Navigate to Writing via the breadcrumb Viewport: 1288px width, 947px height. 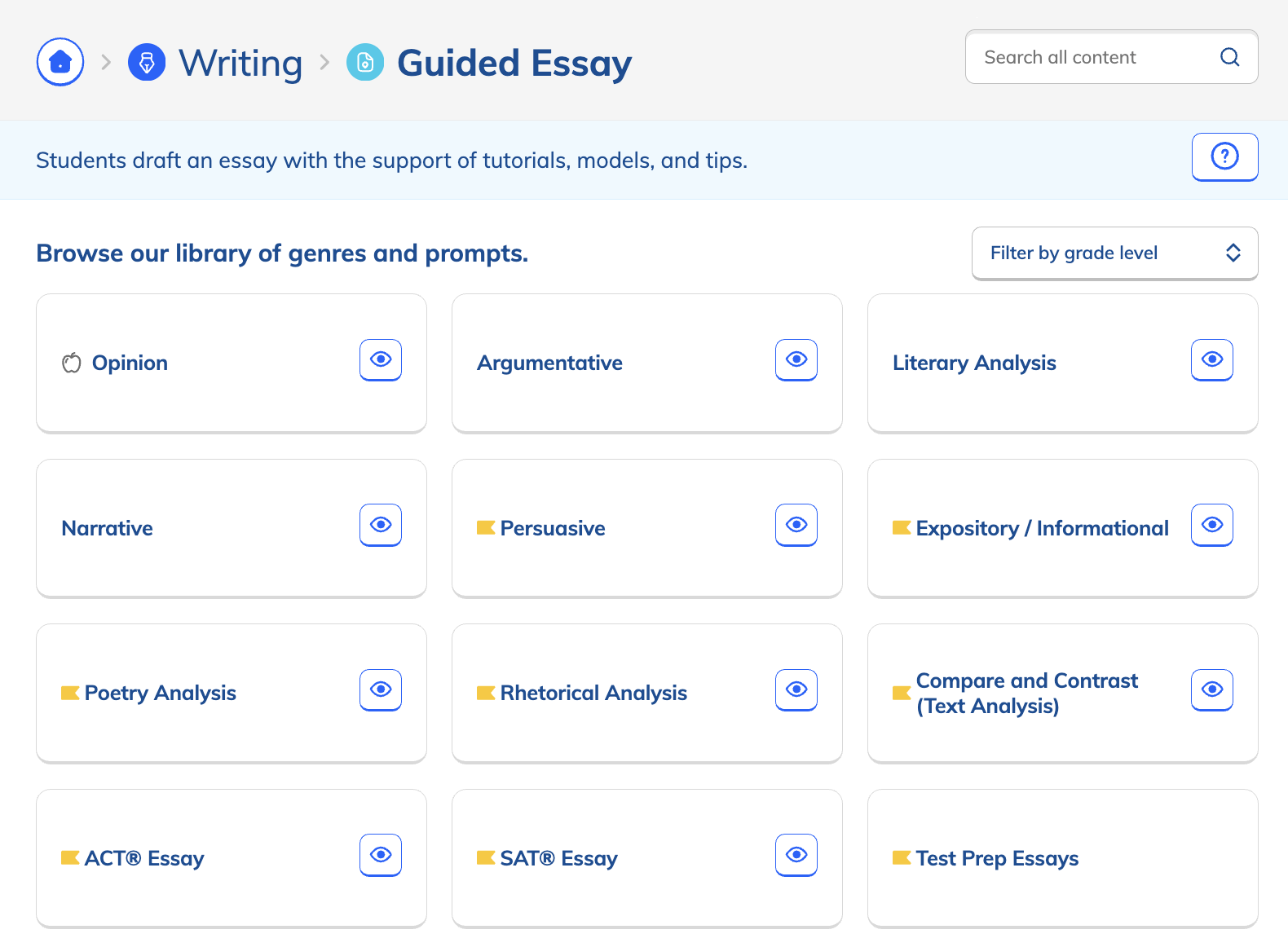(x=240, y=61)
